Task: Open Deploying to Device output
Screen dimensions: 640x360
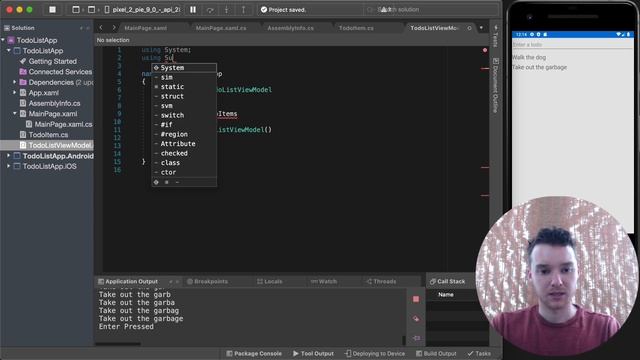Action: pyautogui.click(x=375, y=353)
